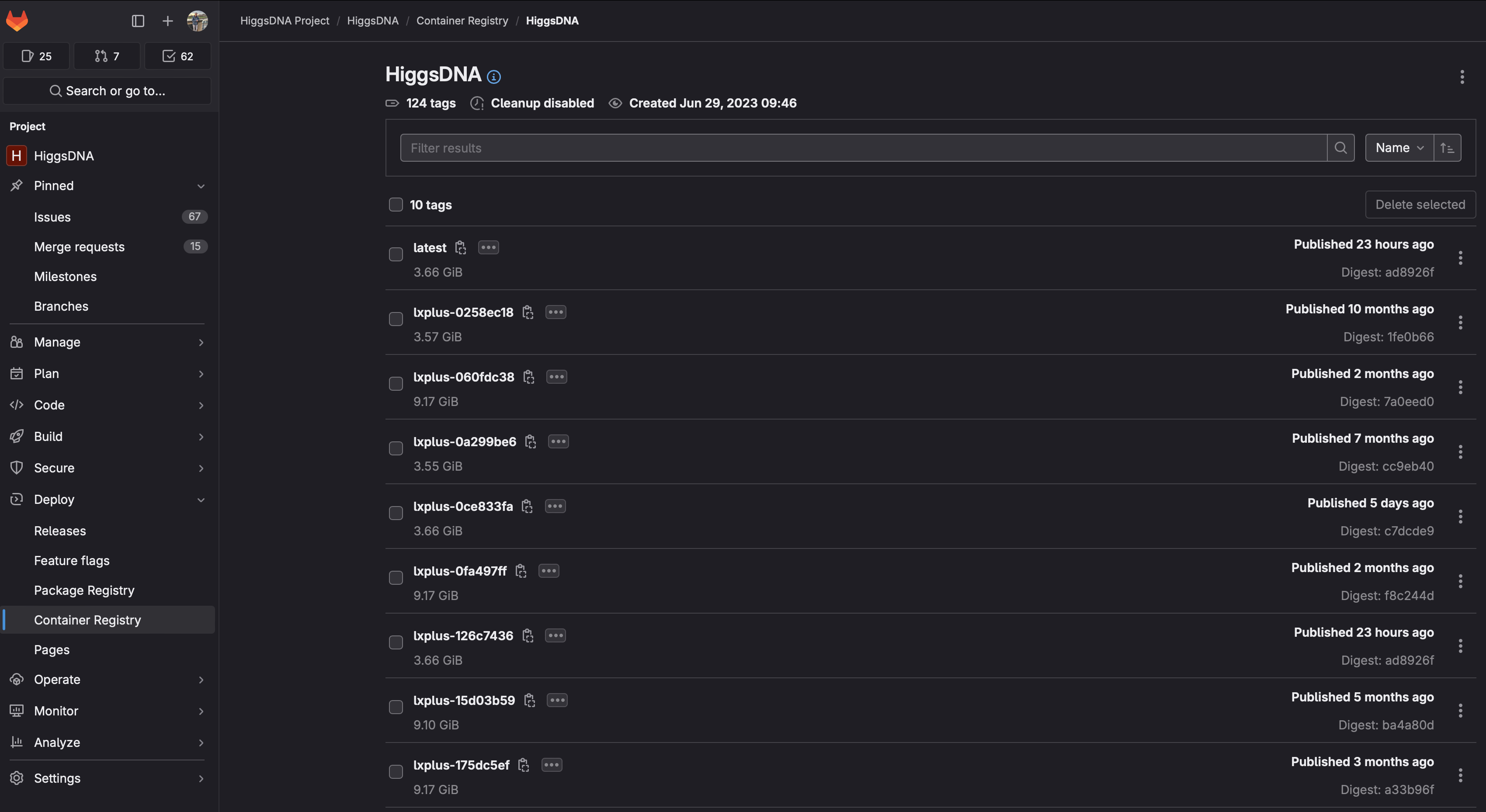Select the lxplus-0fa497ff checkbox
This screenshot has width=1486, height=812.
point(396,577)
